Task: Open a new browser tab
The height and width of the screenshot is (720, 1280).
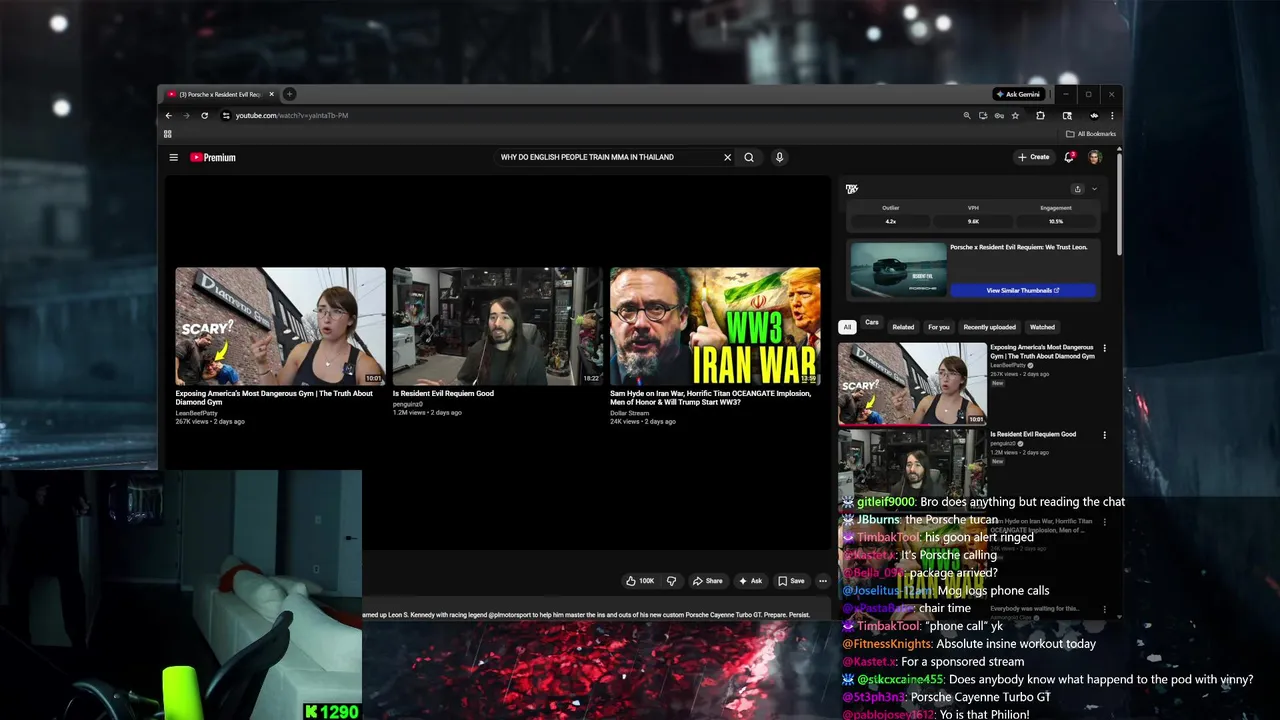Action: pos(289,94)
